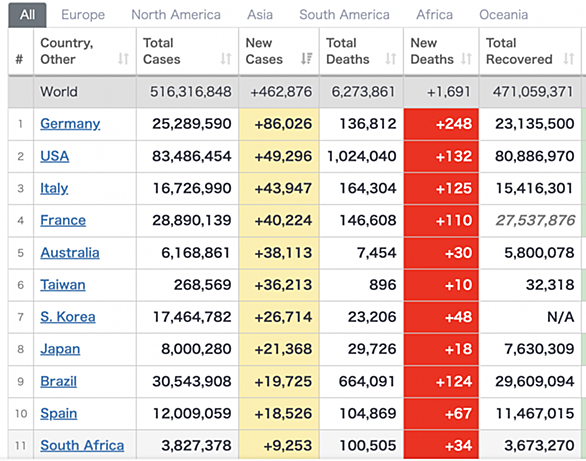Open the South America tab
Screen dimensions: 586x461
[344, 15]
